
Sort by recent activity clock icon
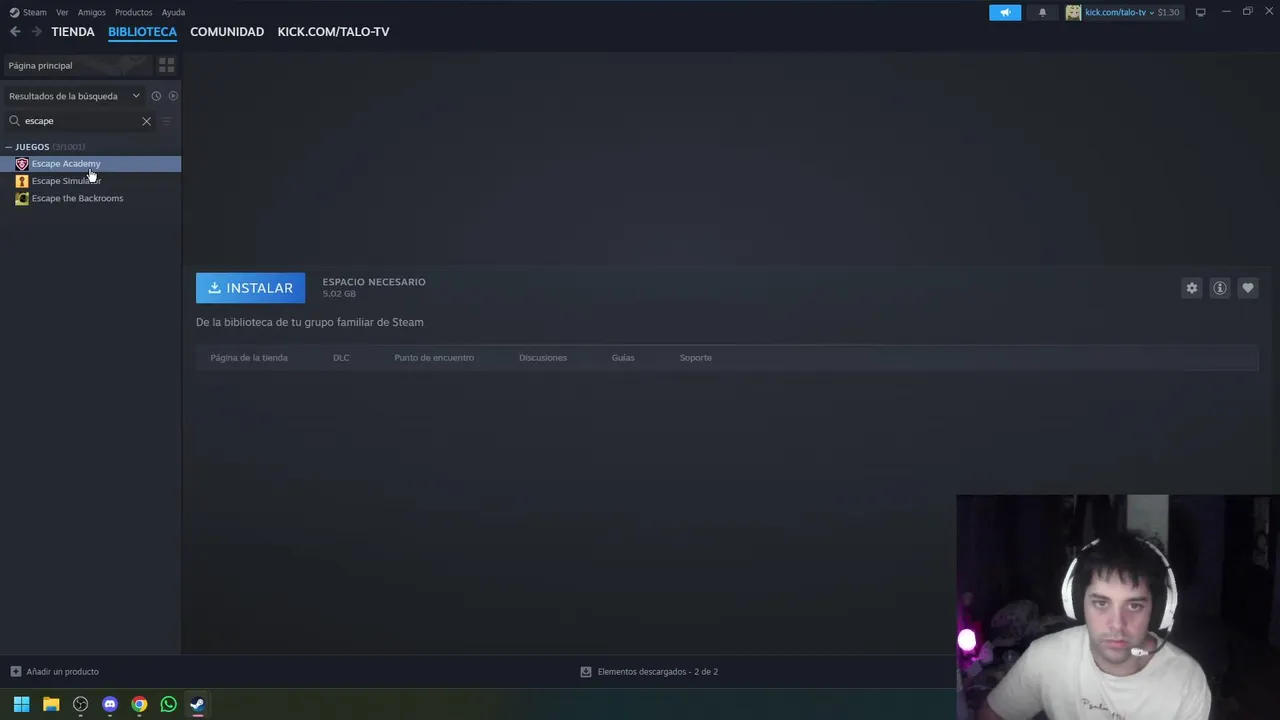click(x=156, y=96)
